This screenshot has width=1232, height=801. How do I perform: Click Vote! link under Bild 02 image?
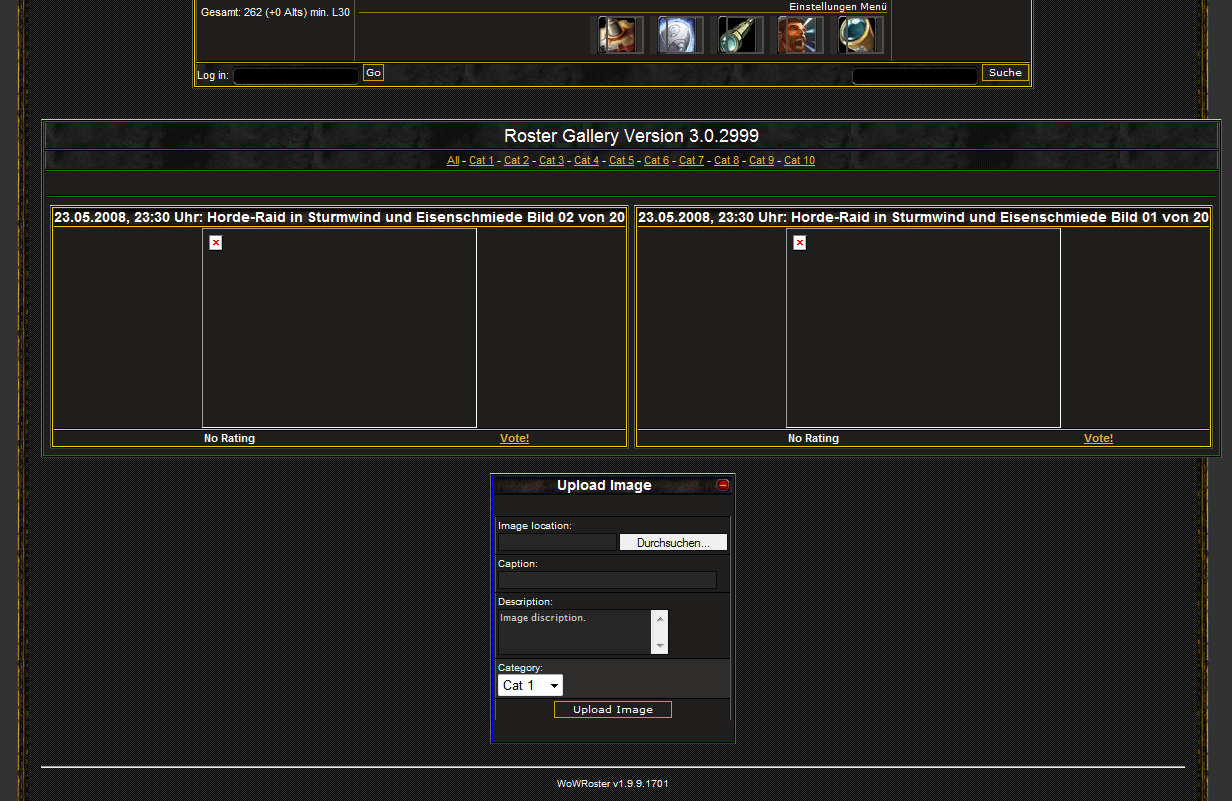tap(514, 438)
